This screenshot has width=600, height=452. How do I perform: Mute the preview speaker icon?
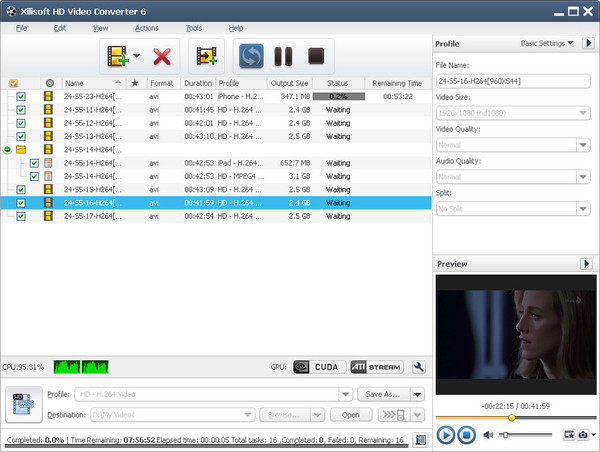(x=488, y=435)
